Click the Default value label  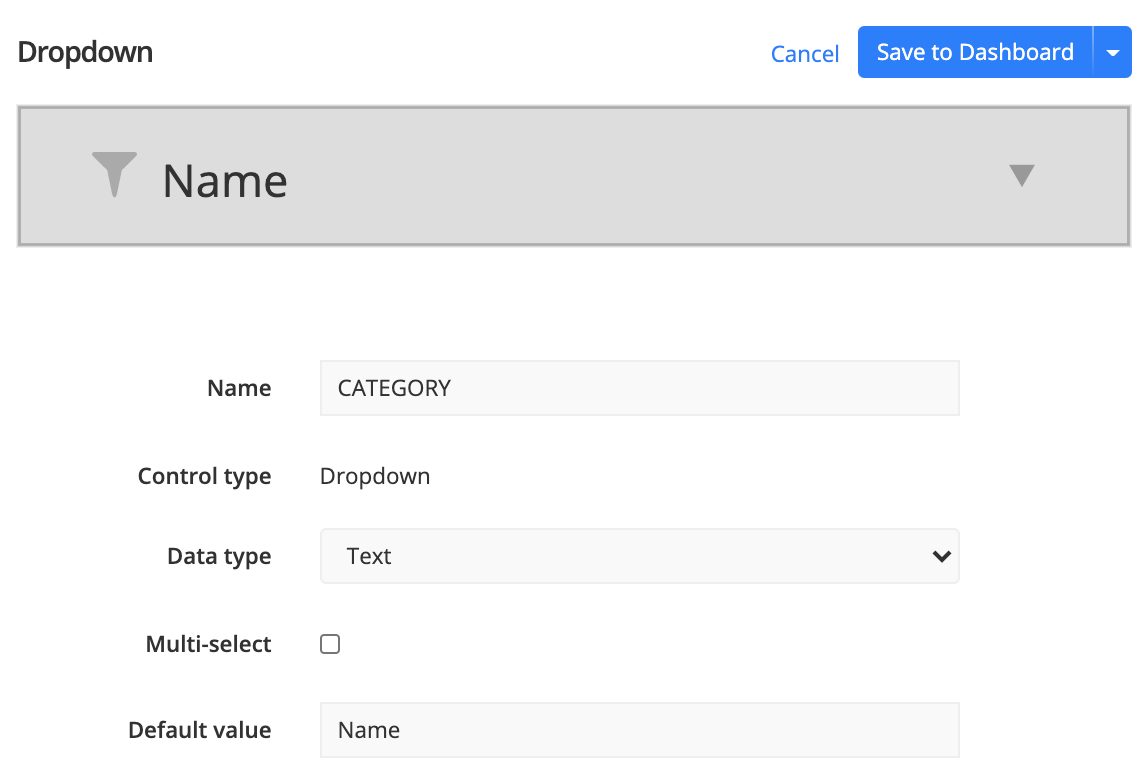200,730
